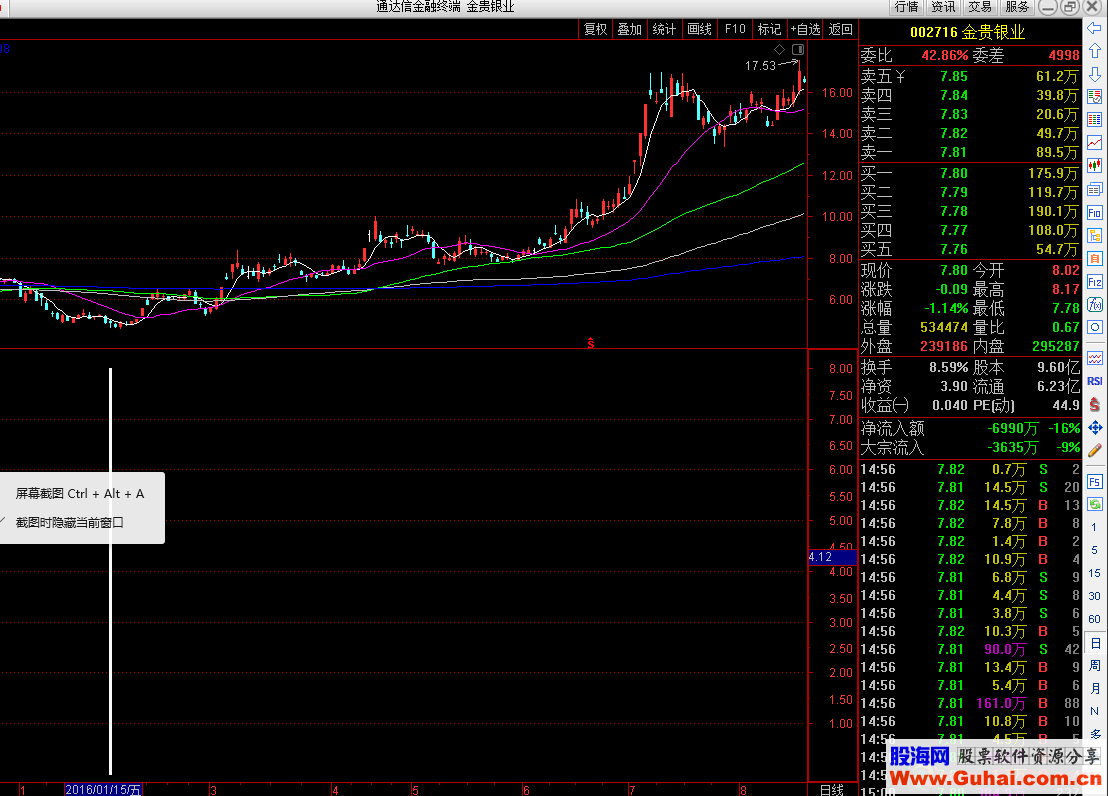This screenshot has height=796, width=1108.
Task: Click the 4.12 price axis marker
Action: point(832,557)
